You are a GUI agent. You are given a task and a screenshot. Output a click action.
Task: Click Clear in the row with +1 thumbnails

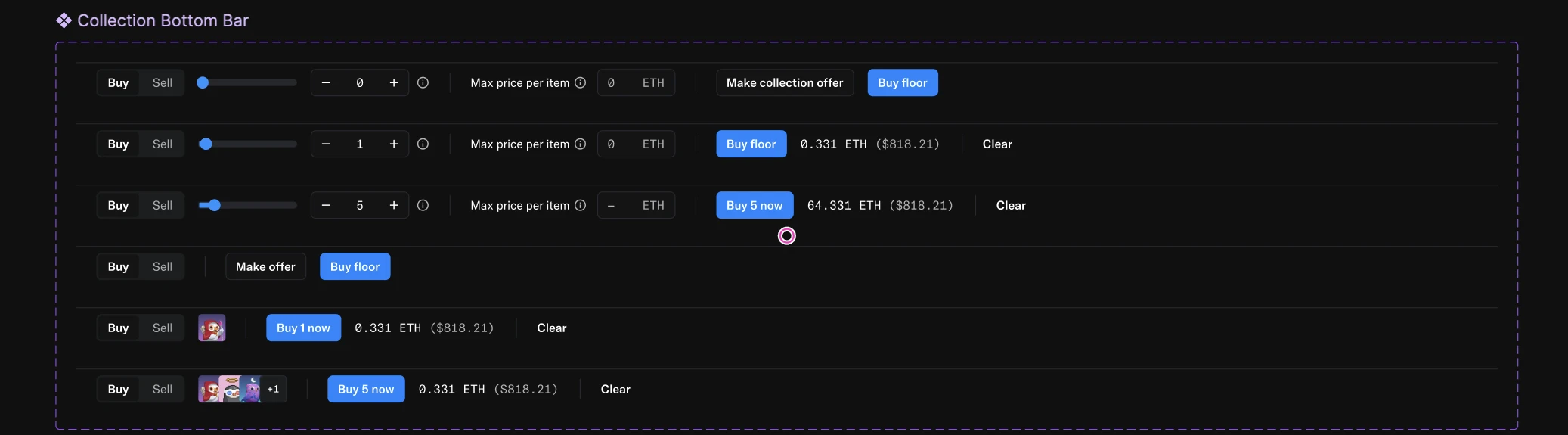[x=615, y=390]
